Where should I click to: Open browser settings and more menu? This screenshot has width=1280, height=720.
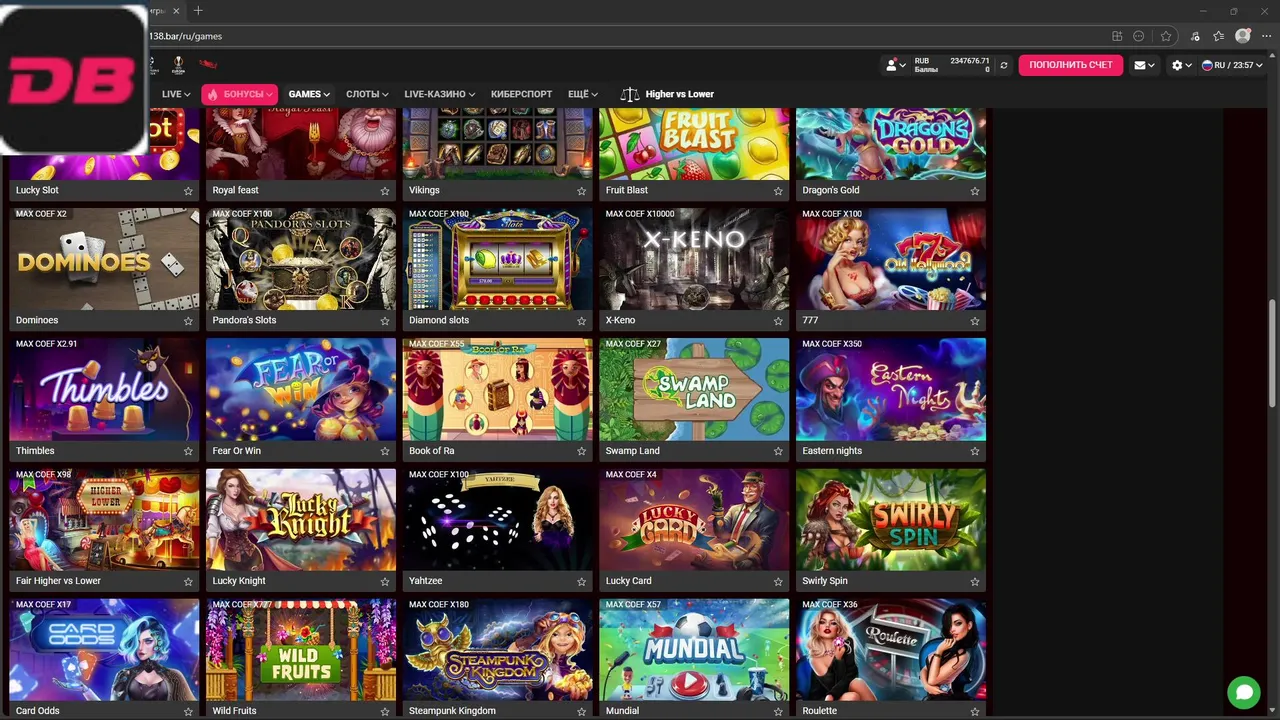coord(1266,36)
